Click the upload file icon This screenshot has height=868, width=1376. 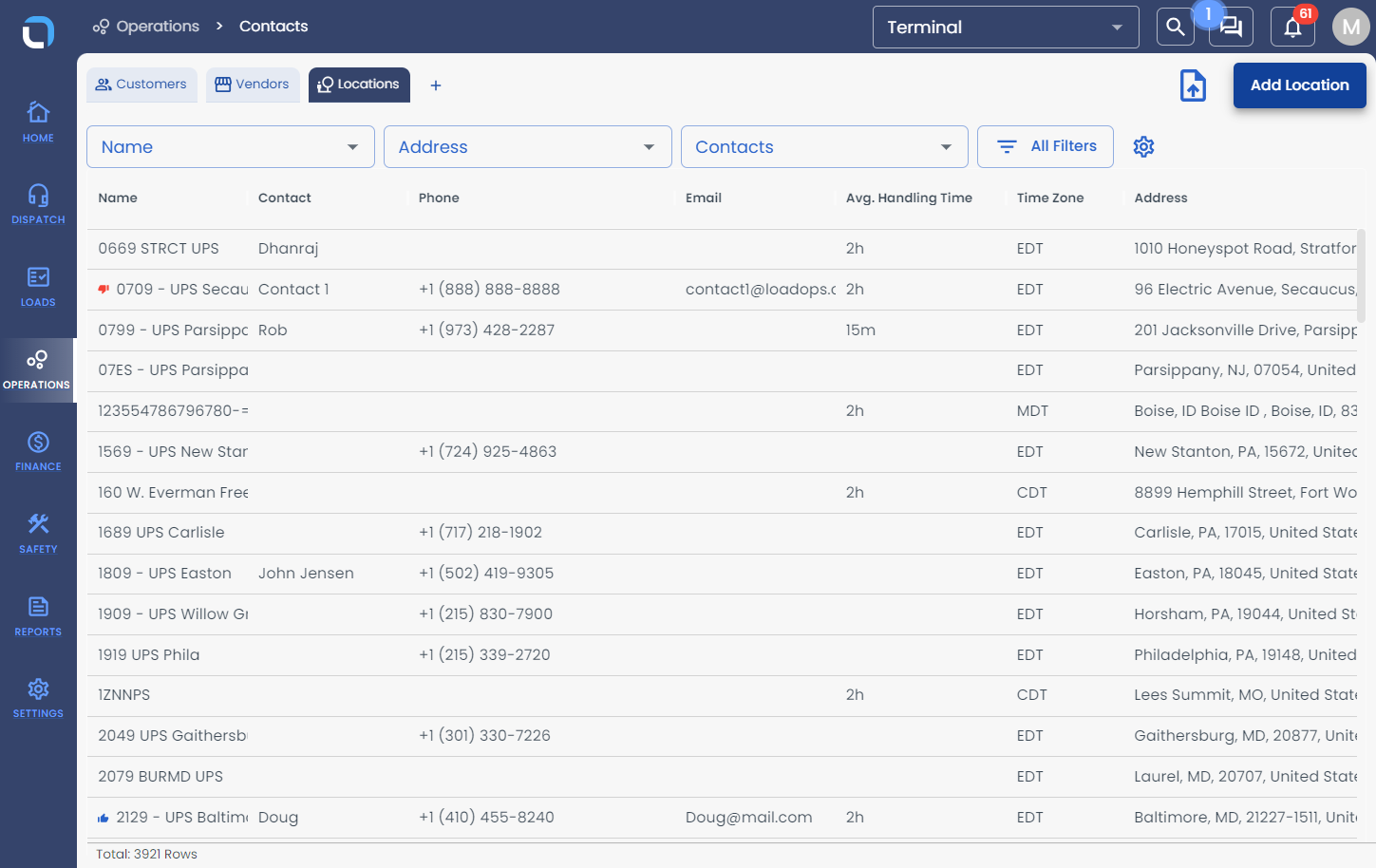[1193, 85]
